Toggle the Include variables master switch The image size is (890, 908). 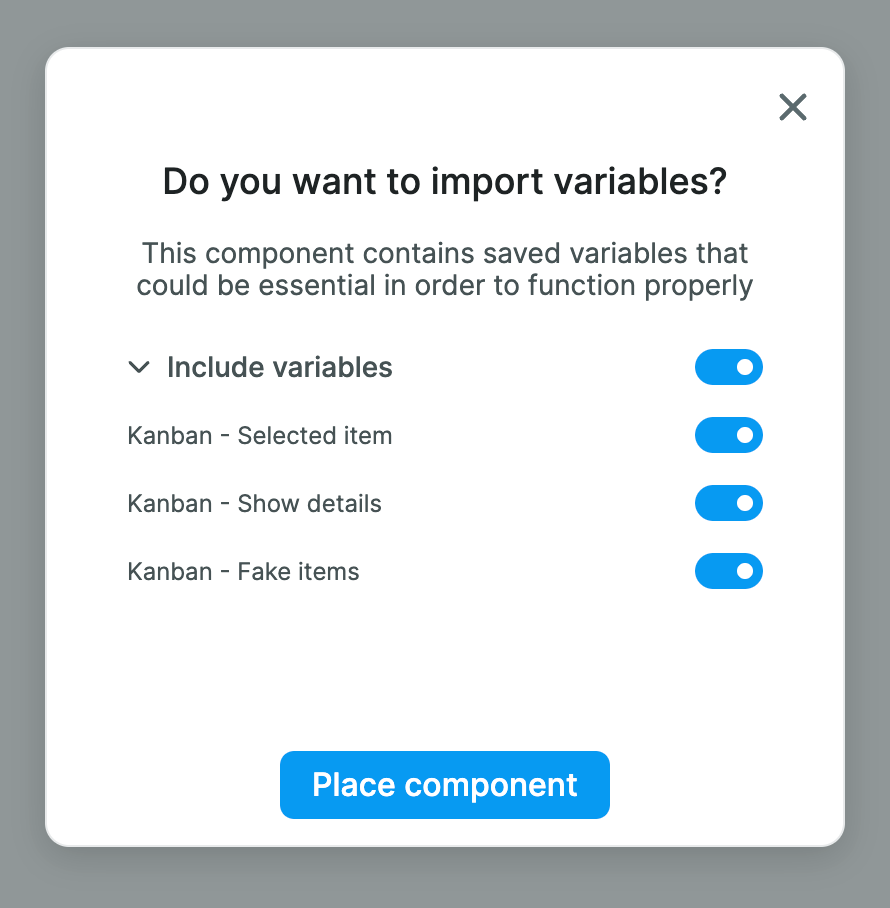[x=728, y=367]
